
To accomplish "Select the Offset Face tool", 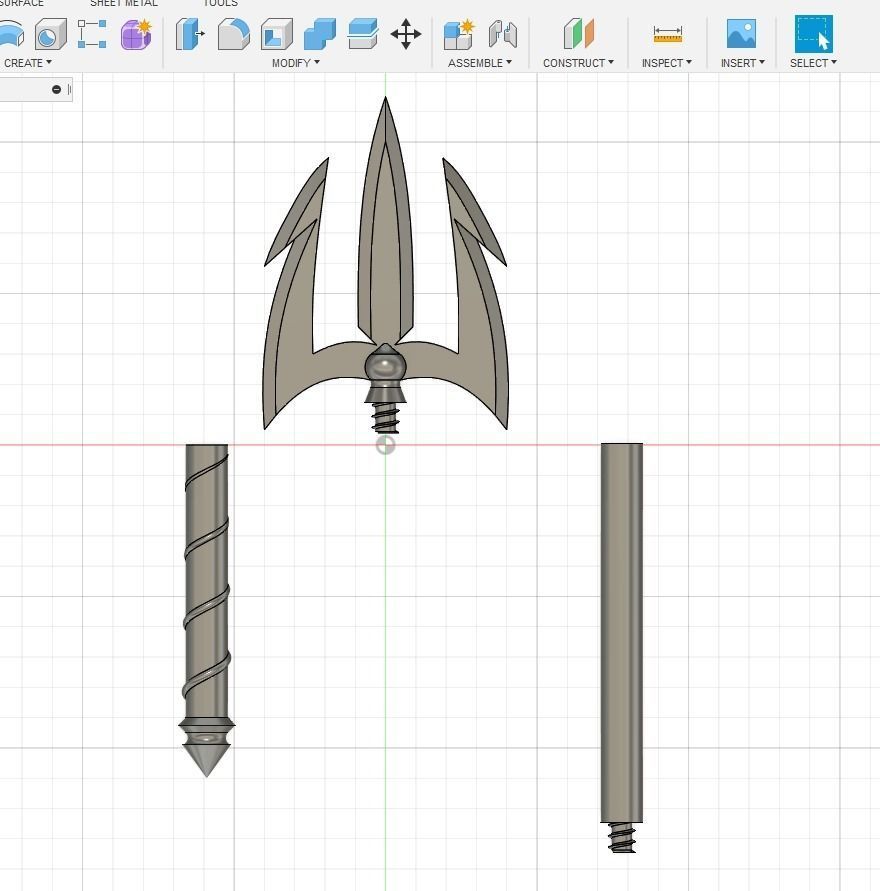I will click(x=362, y=34).
